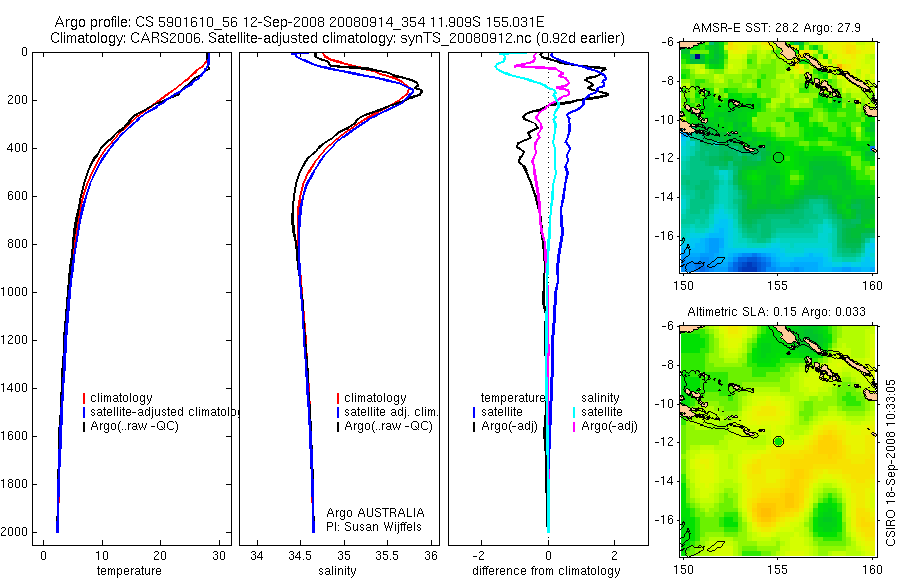Viewport: 900px width, 580px height.
Task: Click the 'salinity' x-axis label below second plot
Action: (x=337, y=571)
